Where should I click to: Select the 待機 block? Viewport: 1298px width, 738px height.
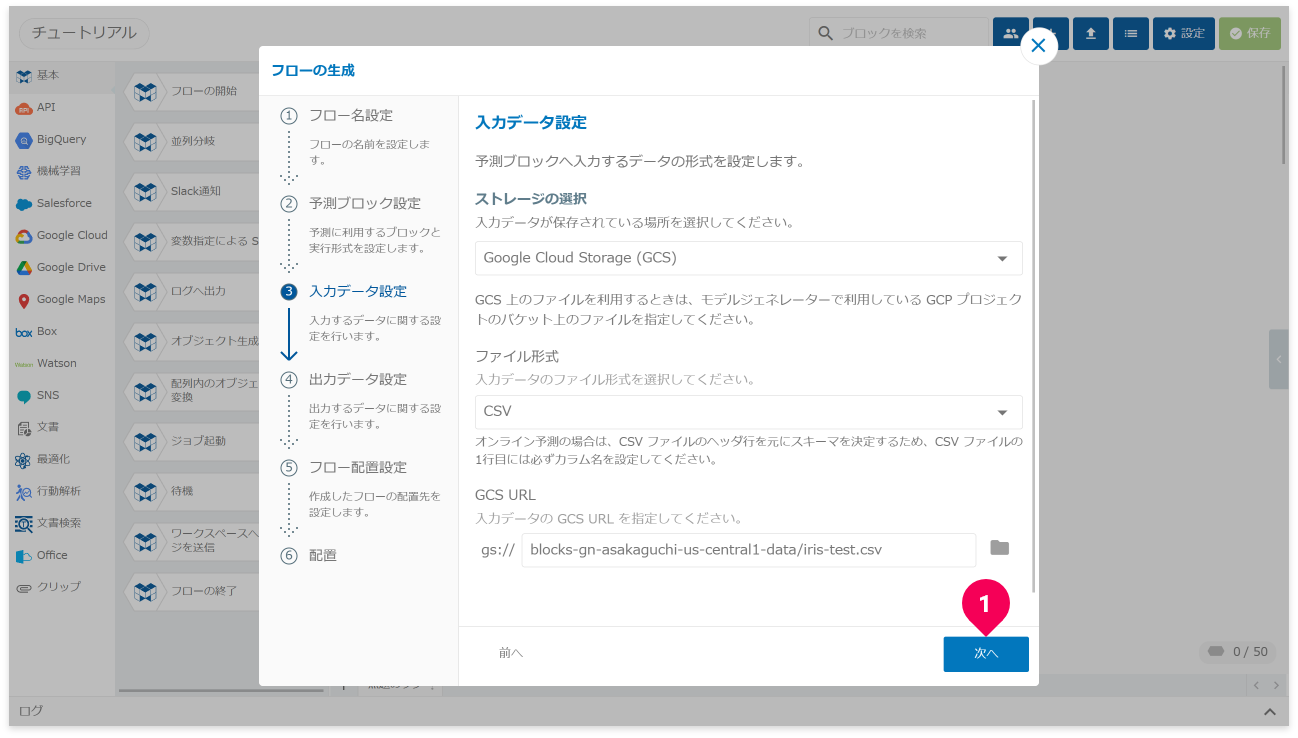pyautogui.click(x=192, y=491)
